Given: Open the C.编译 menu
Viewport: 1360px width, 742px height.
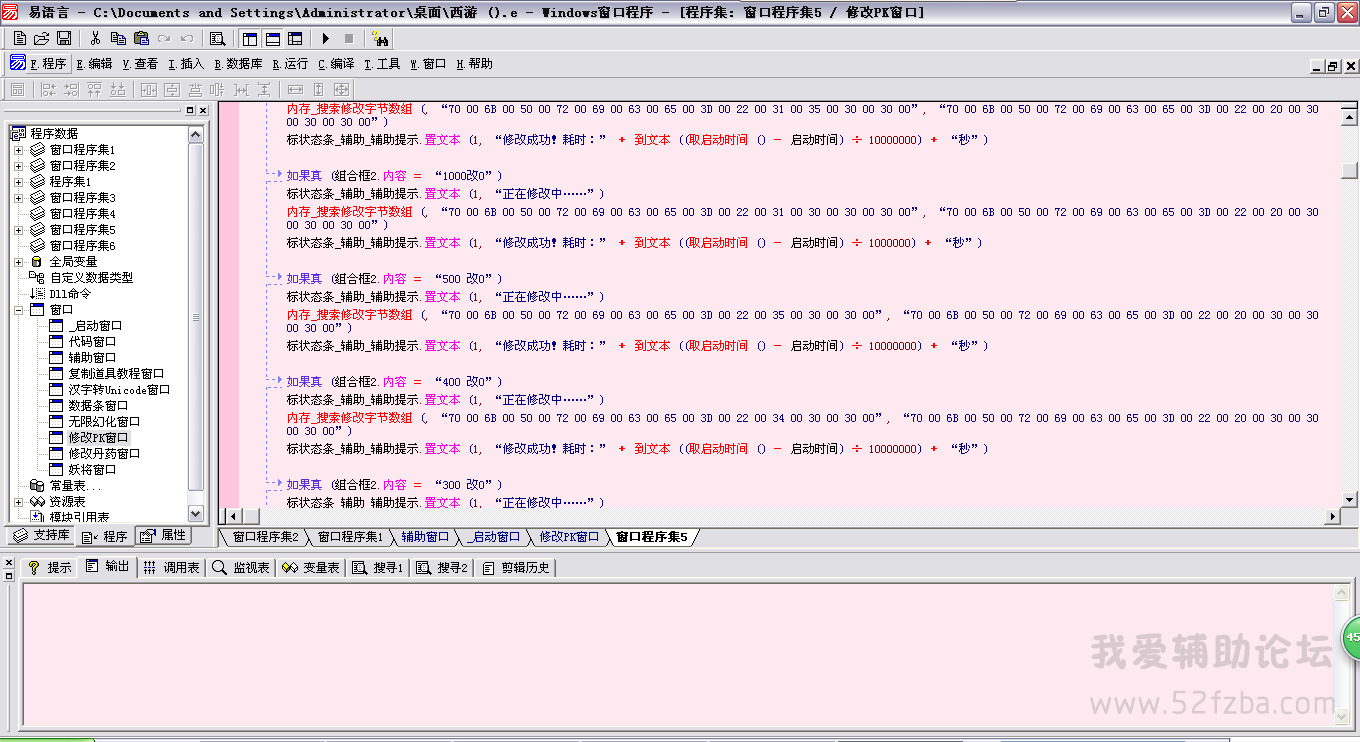Looking at the screenshot, I should click(336, 64).
